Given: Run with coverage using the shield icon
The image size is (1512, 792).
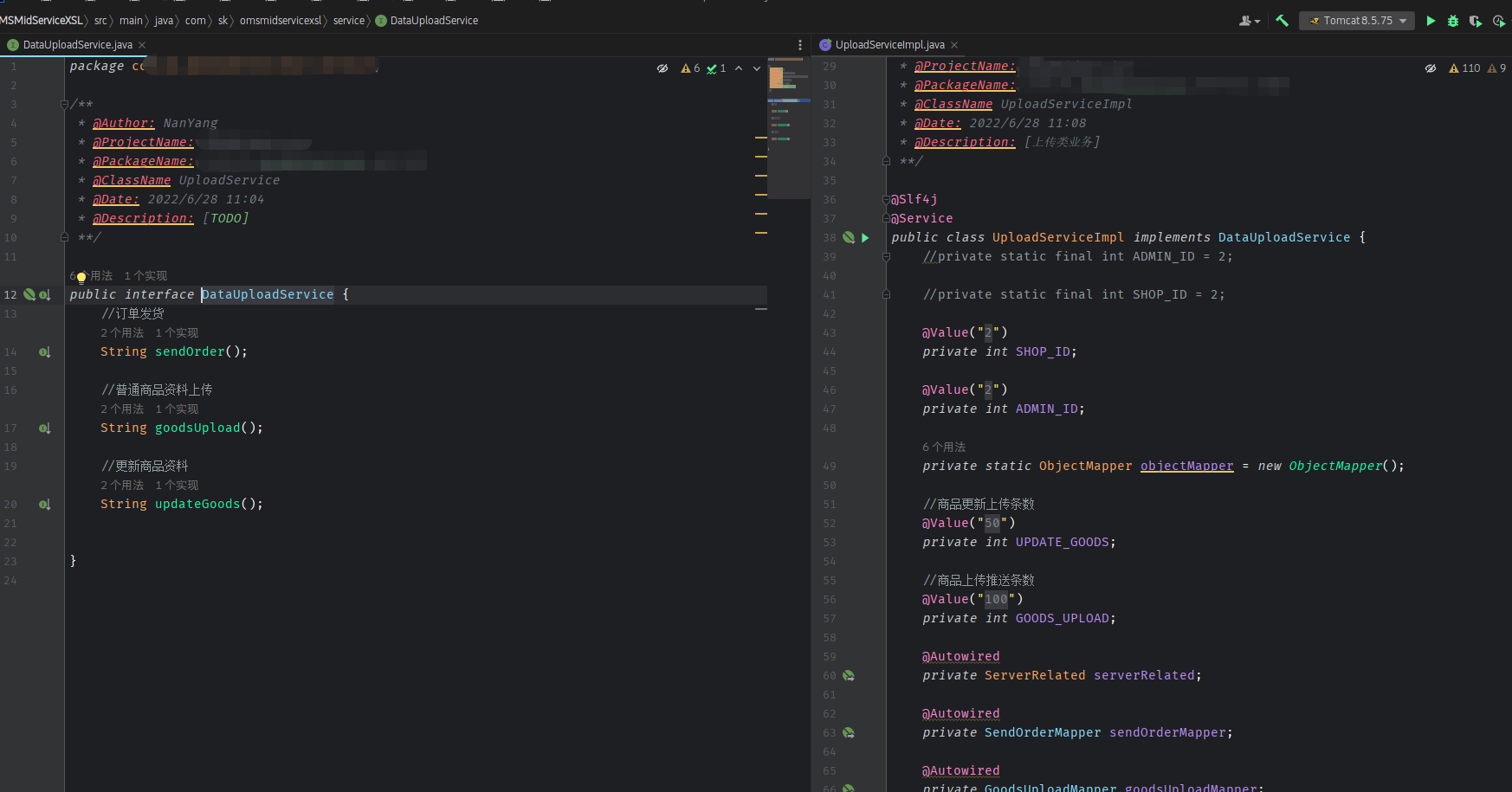Looking at the screenshot, I should tap(1476, 21).
